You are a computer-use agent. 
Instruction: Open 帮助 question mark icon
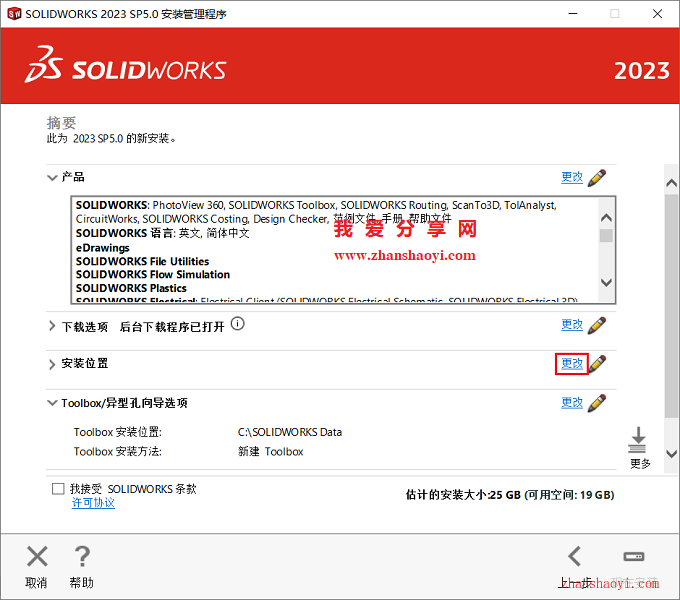(x=82, y=557)
